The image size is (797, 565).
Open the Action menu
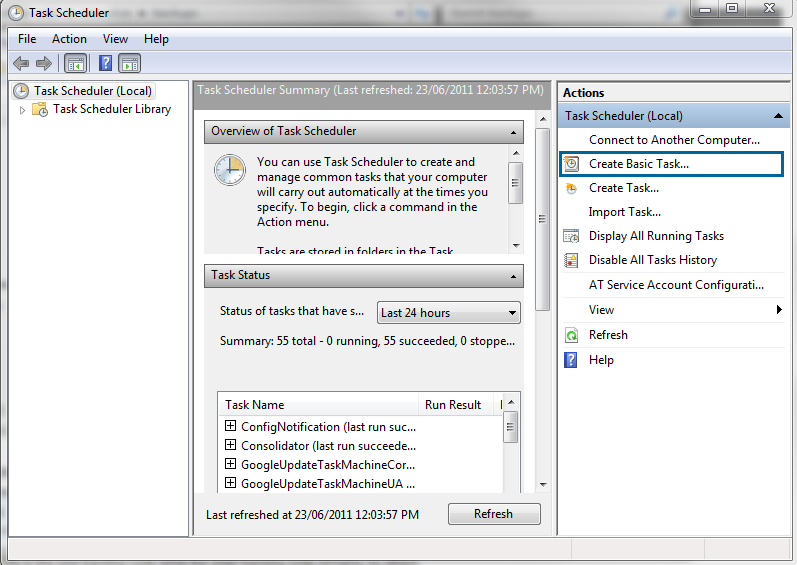coord(69,39)
